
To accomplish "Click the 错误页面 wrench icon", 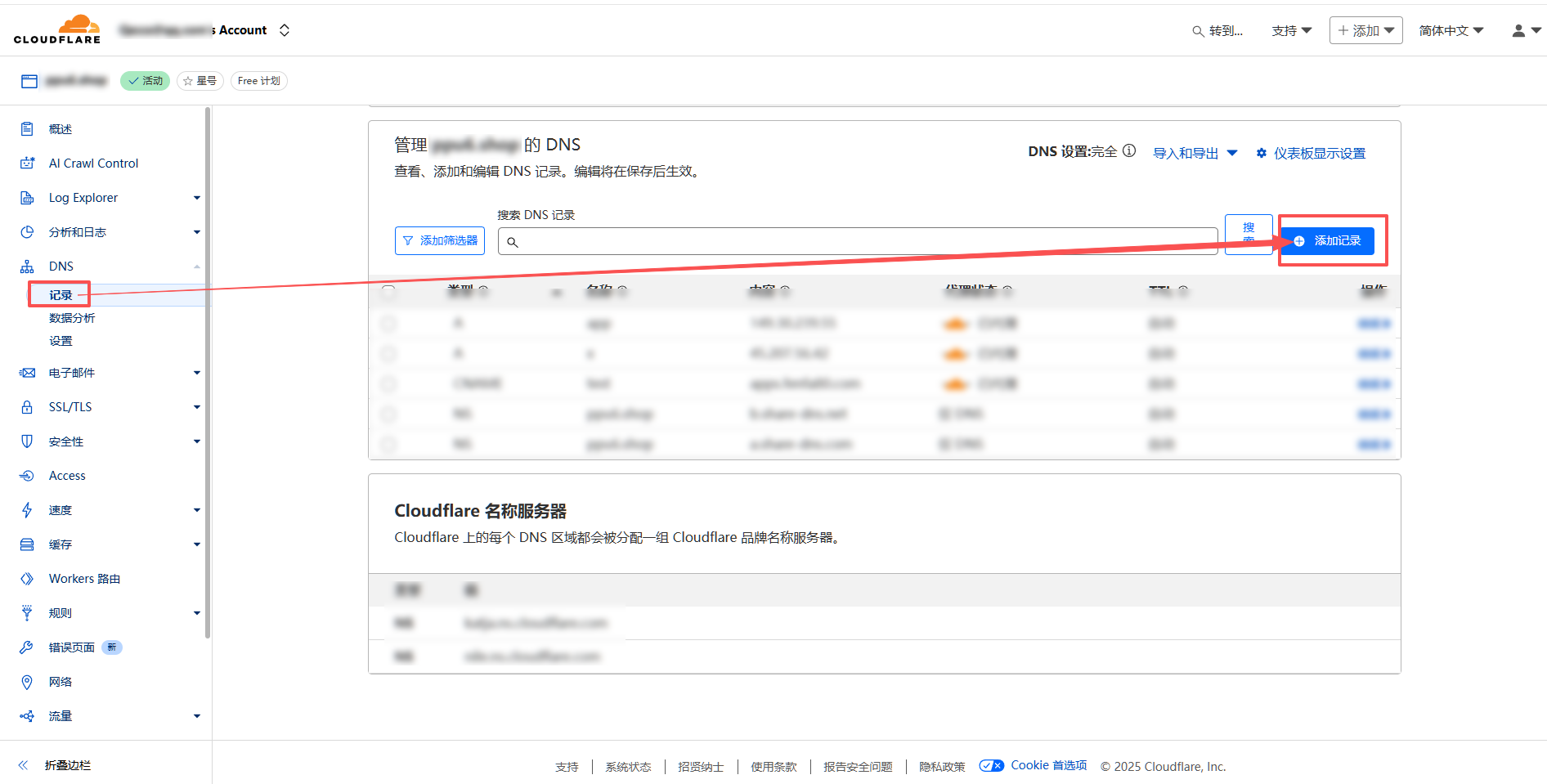I will coord(27,647).
